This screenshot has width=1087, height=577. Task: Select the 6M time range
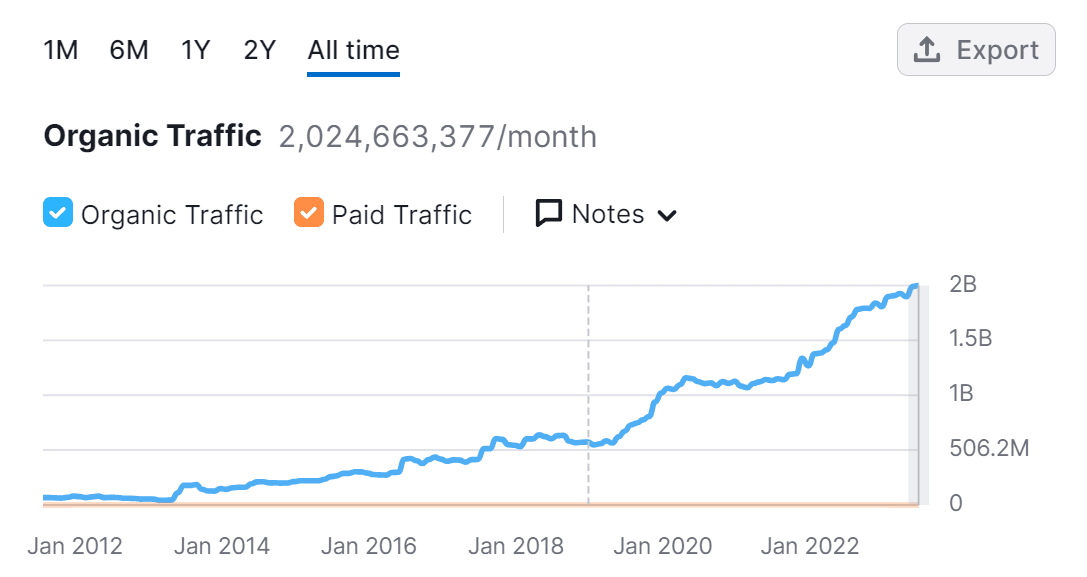click(x=128, y=49)
